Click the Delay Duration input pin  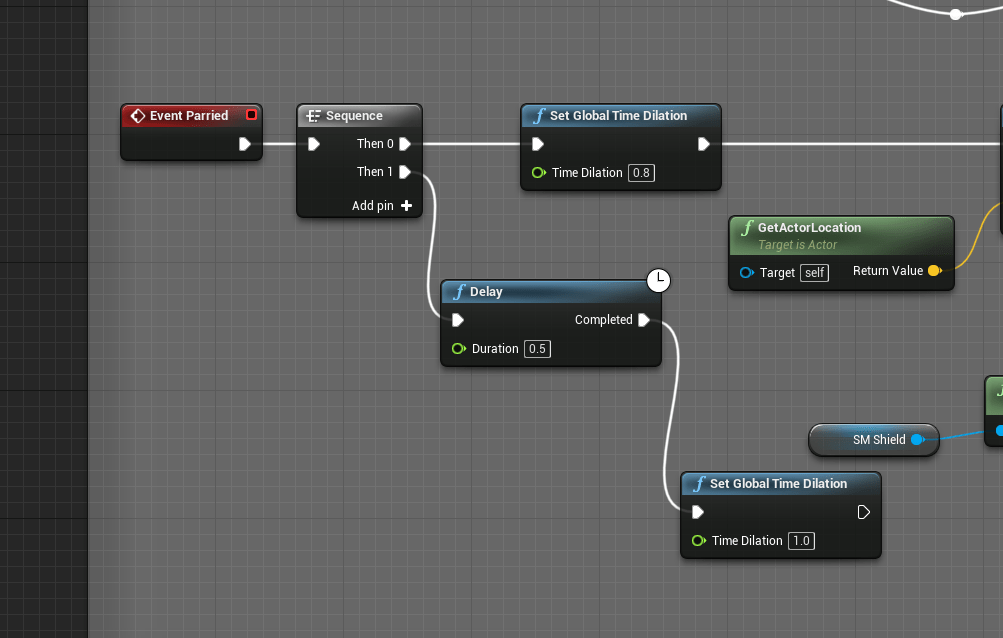click(x=459, y=349)
